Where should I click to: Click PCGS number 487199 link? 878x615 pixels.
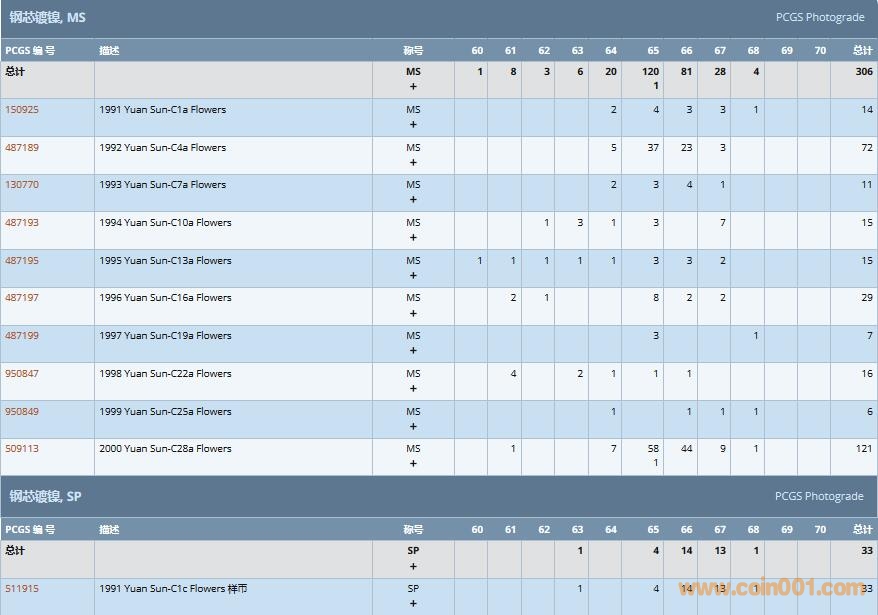22,336
